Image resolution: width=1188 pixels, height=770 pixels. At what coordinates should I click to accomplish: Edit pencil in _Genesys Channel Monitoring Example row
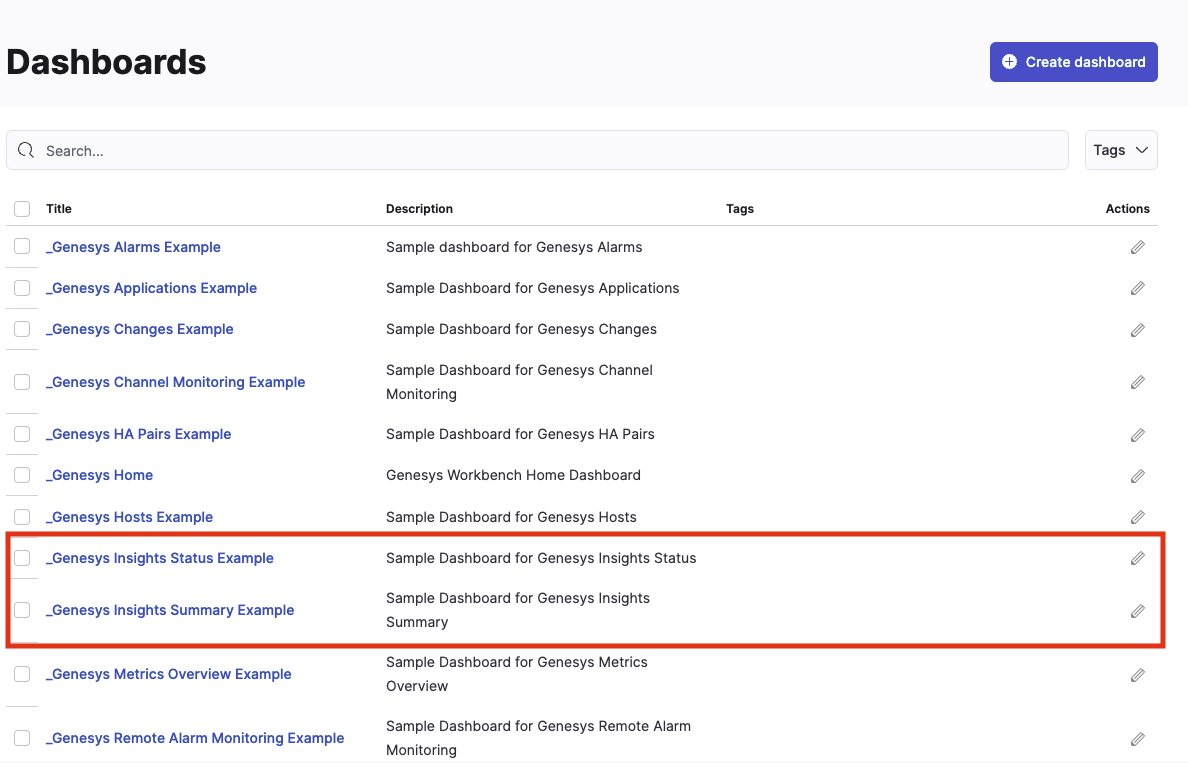pos(1137,382)
